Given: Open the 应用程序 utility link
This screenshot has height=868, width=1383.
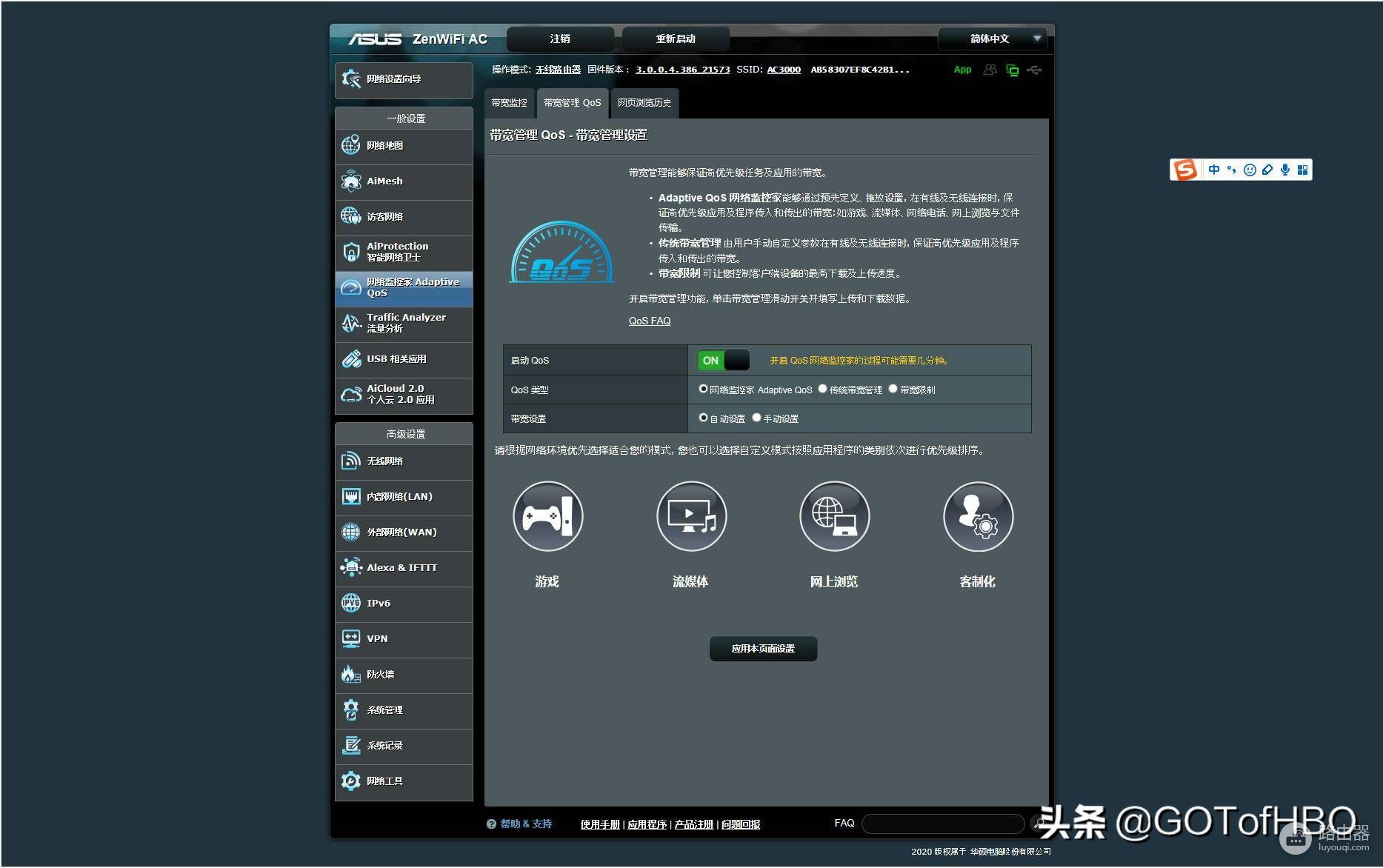Looking at the screenshot, I should 647,824.
